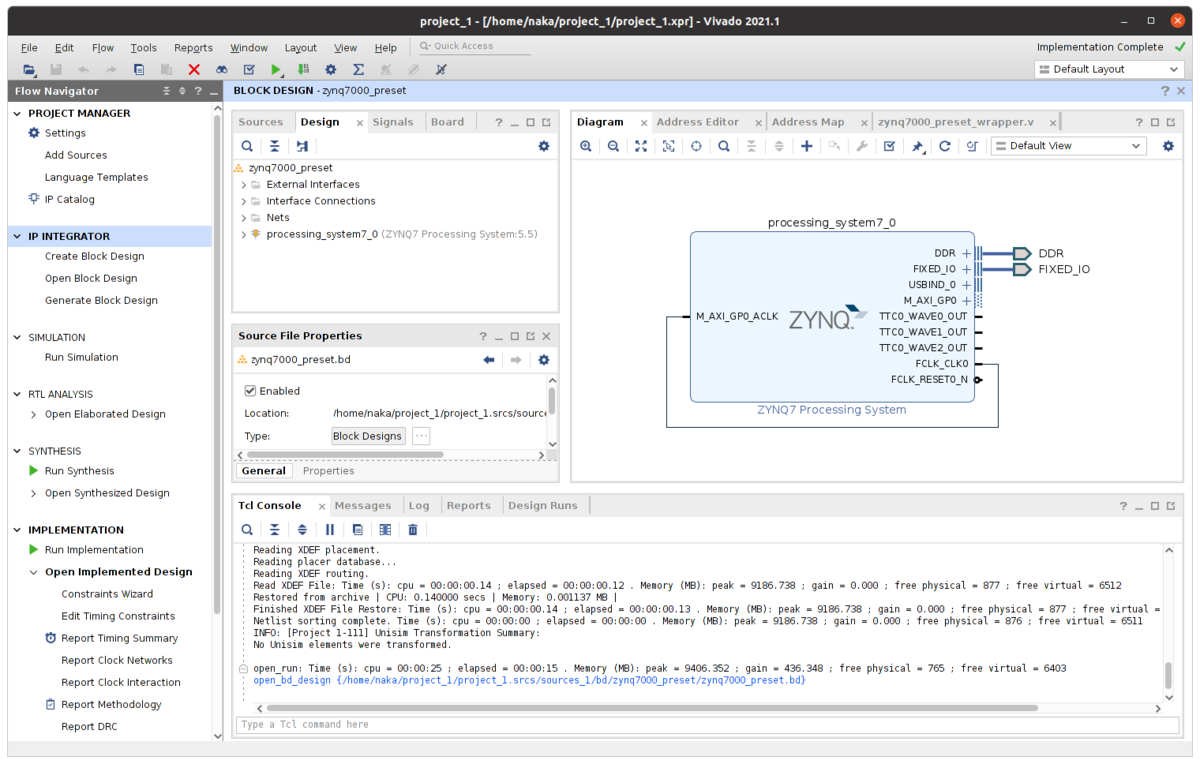Zoom in on the block diagram
The image size is (1200, 764).
(586, 146)
